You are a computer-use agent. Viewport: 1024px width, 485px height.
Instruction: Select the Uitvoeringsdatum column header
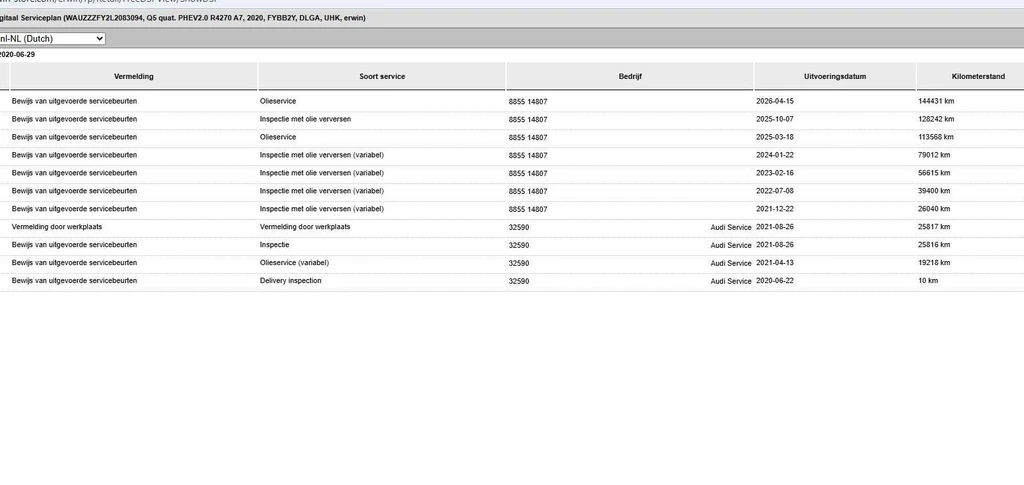835,76
